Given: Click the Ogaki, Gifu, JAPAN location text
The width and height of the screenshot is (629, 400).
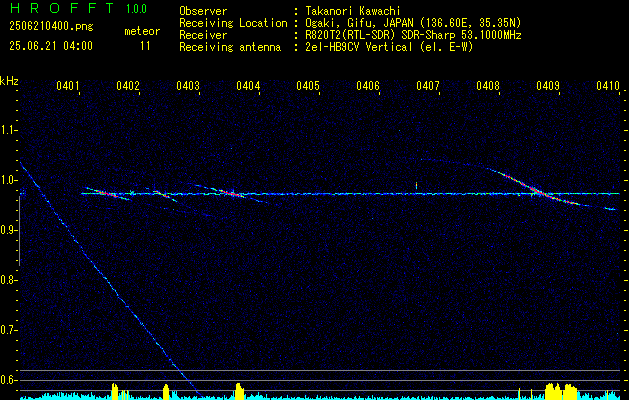Looking at the screenshot, I should pyautogui.click(x=413, y=23).
